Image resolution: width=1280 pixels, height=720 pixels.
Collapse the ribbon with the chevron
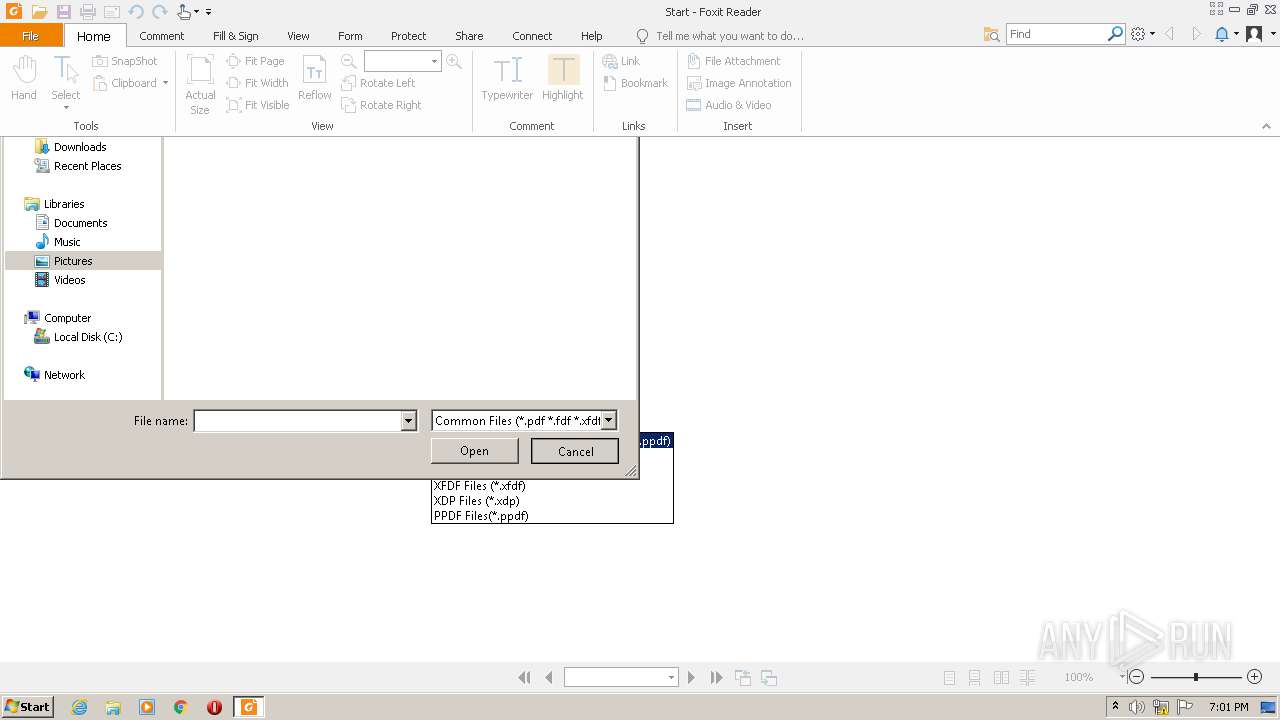click(1266, 126)
